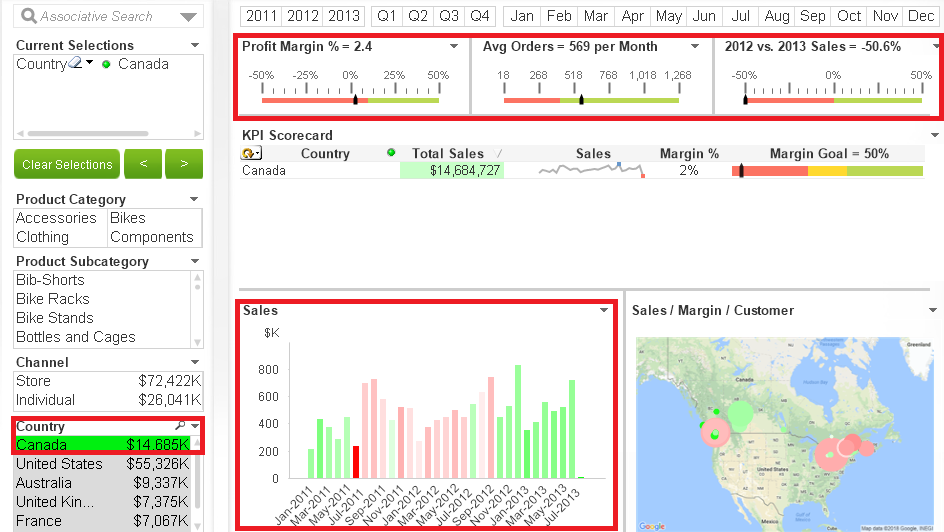Select the Clothing product category
The image size is (944, 532).
42,237
